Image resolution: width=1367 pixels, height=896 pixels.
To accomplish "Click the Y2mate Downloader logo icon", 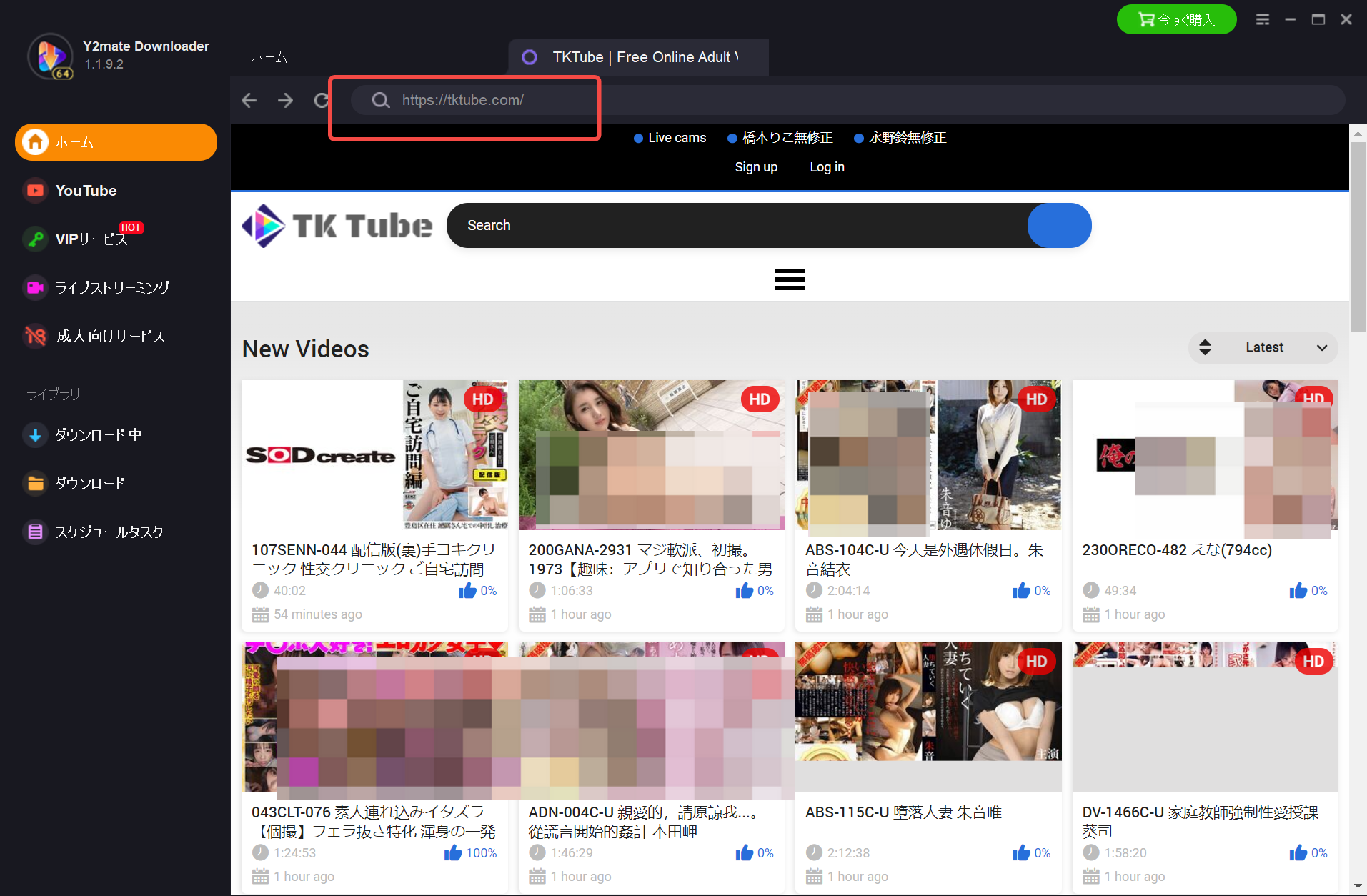I will click(51, 56).
